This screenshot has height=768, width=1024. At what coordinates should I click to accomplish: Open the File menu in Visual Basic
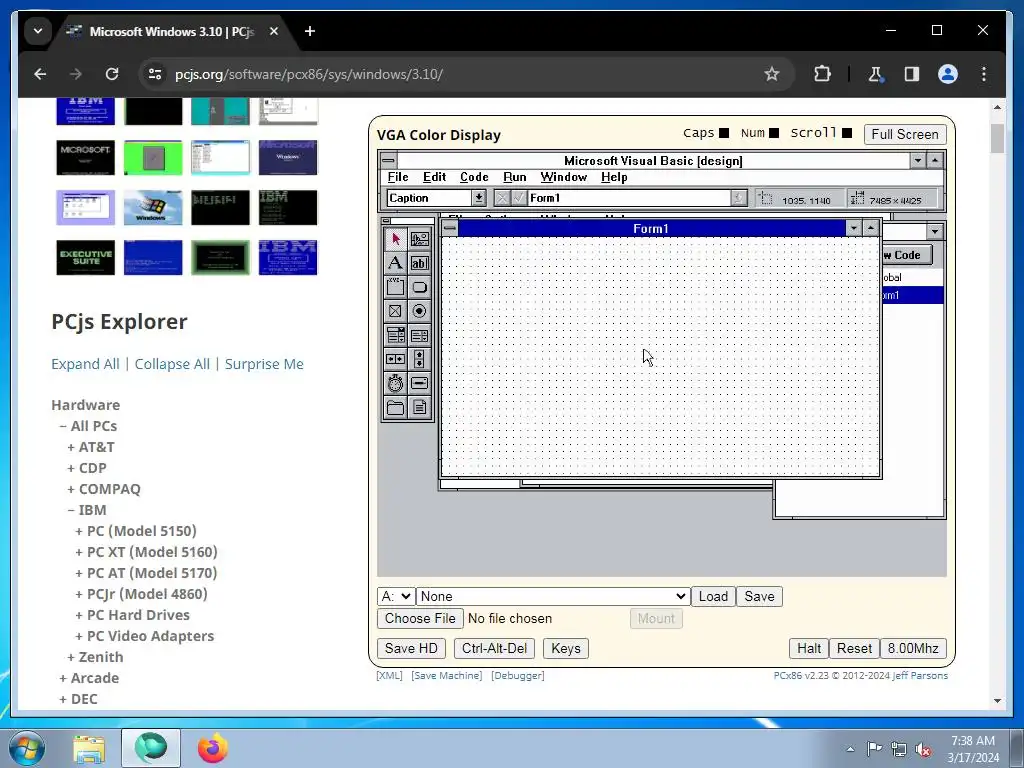(x=398, y=177)
